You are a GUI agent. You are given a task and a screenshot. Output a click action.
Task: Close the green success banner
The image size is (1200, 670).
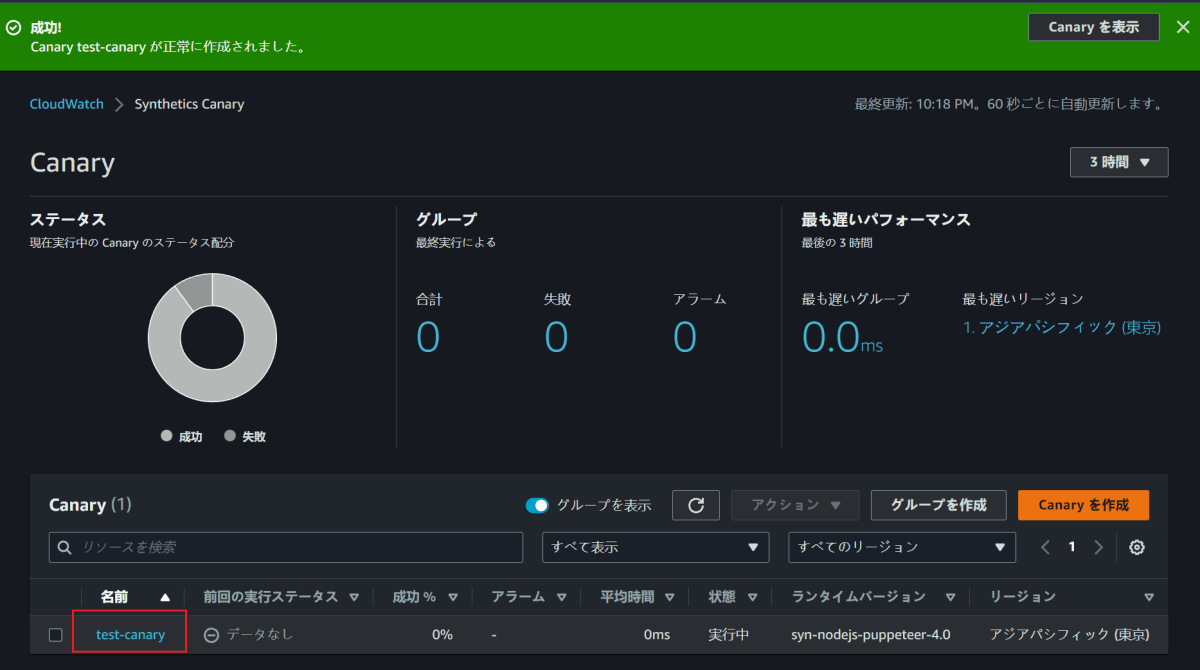tap(1182, 27)
